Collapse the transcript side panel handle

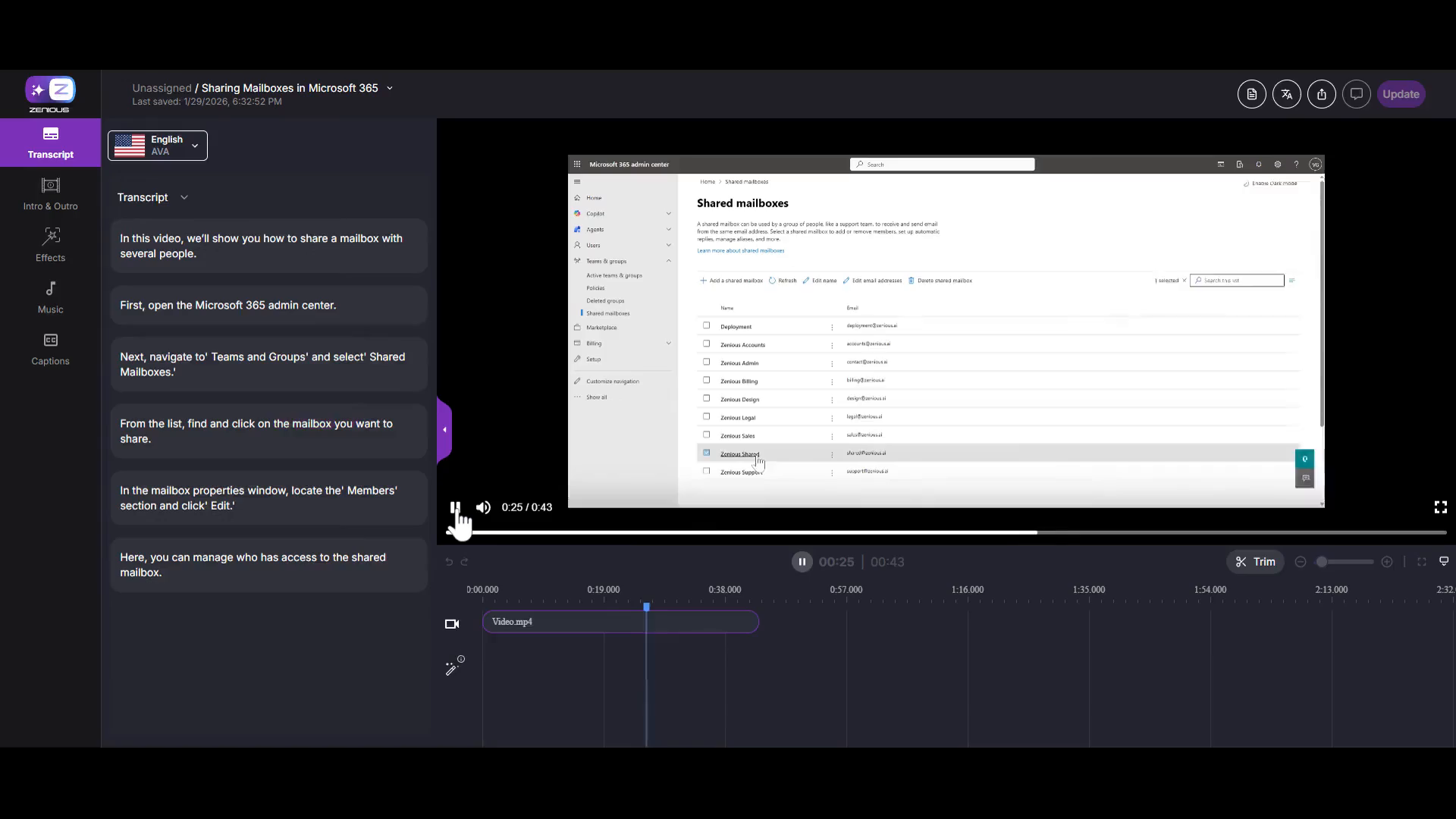tap(444, 430)
